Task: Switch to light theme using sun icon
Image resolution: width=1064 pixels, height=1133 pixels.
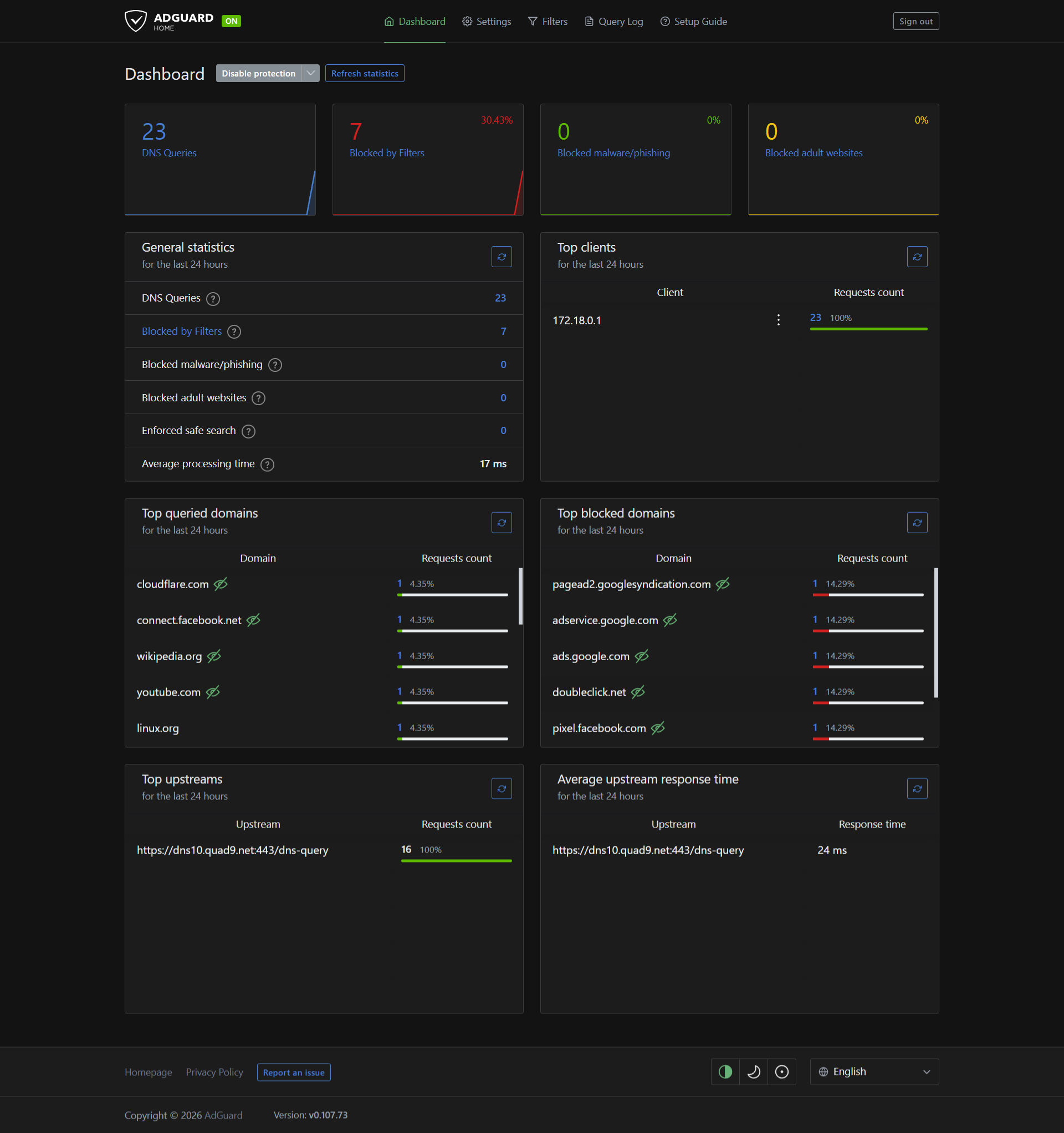Action: click(782, 1071)
